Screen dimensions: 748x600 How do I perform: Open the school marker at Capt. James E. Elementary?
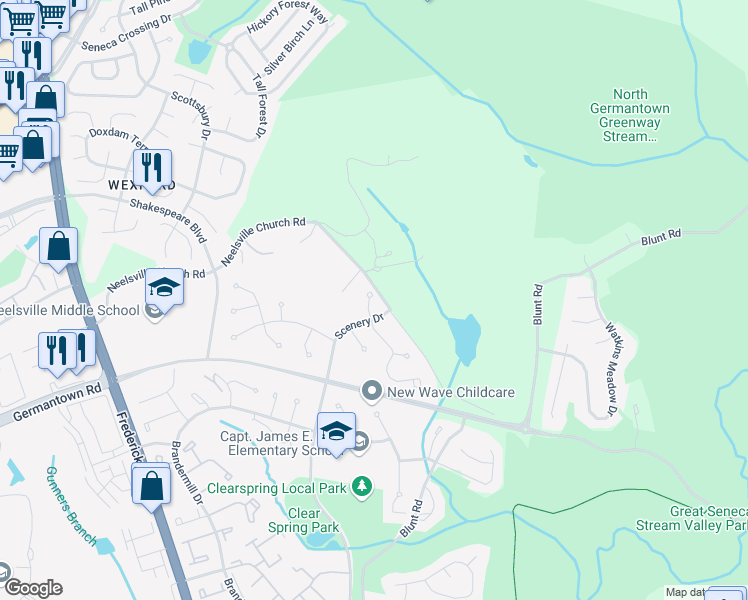pyautogui.click(x=336, y=434)
